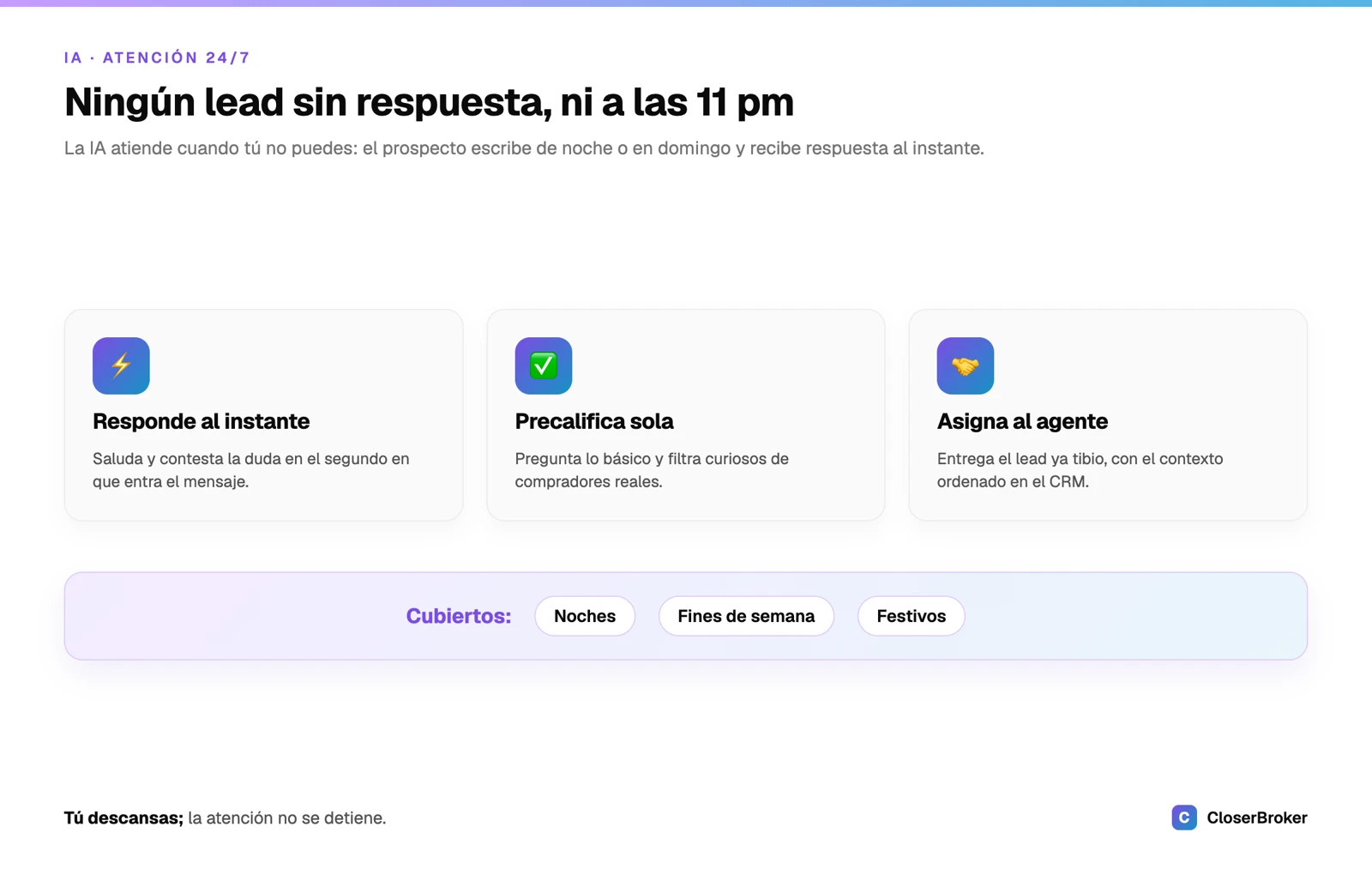This screenshot has width=1372, height=869.
Task: Click the 'Tú descansas;' footer text
Action: tap(123, 818)
